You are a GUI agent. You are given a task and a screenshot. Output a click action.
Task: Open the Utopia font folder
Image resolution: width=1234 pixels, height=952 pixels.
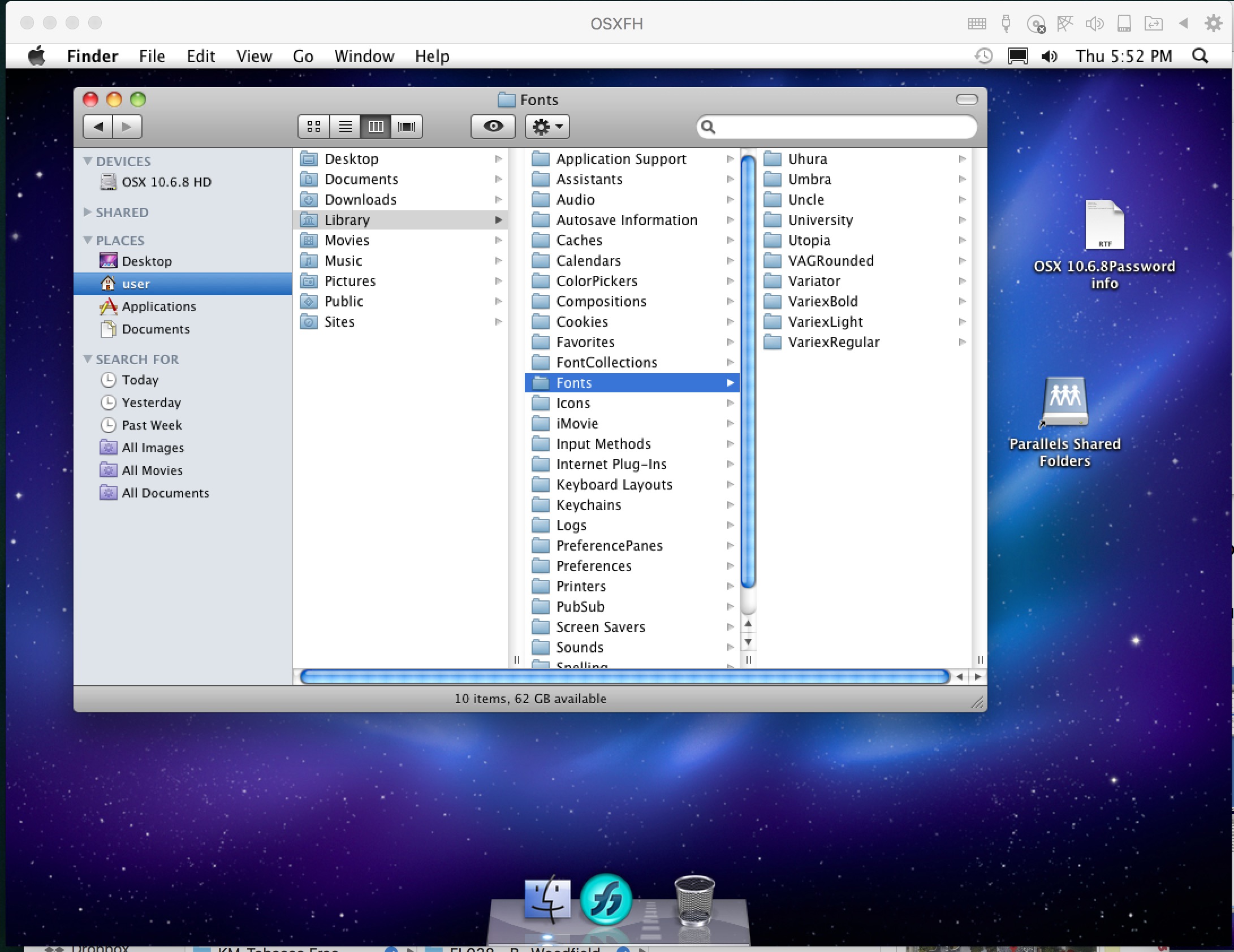864,240
